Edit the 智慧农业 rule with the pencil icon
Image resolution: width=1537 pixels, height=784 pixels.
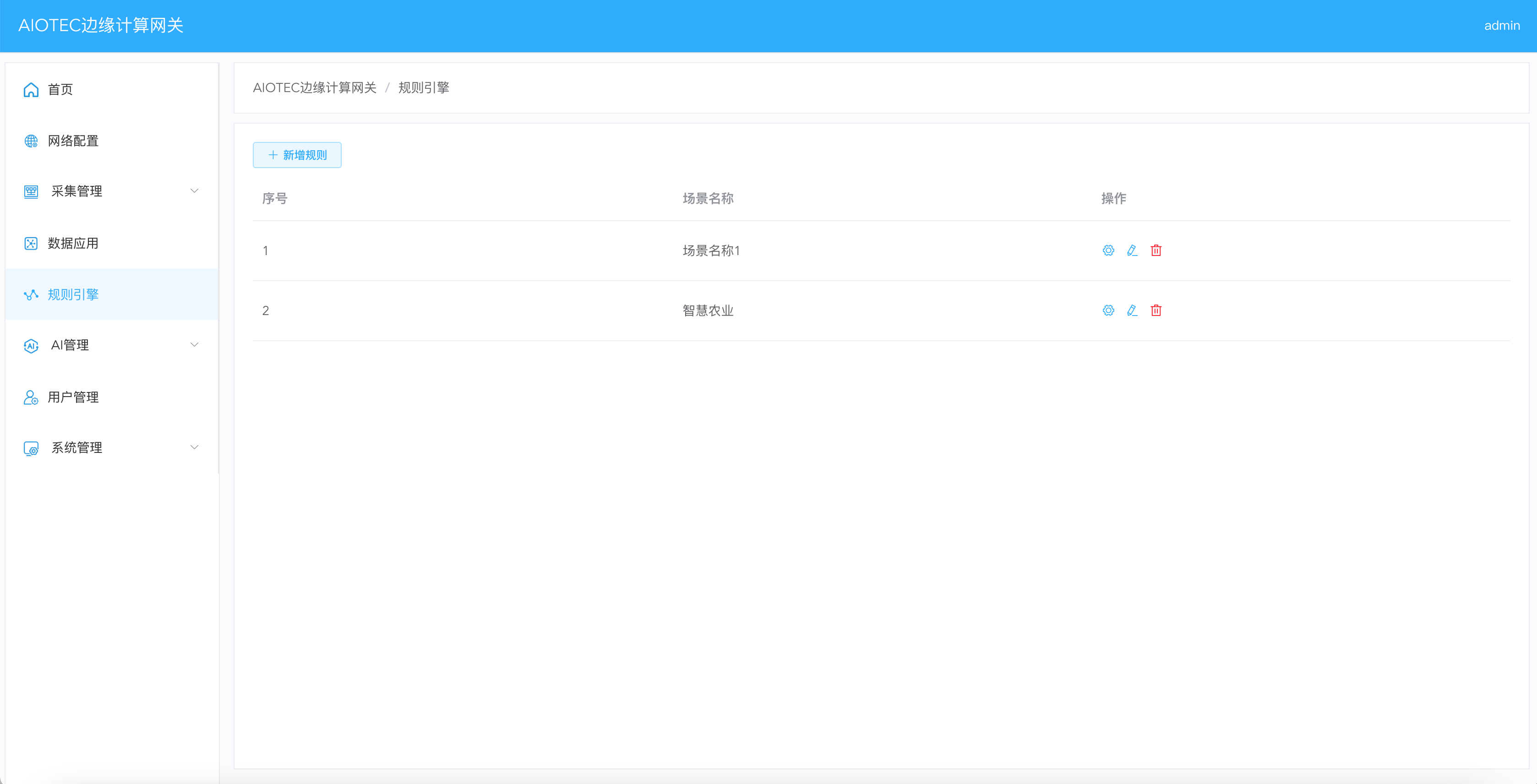point(1132,310)
